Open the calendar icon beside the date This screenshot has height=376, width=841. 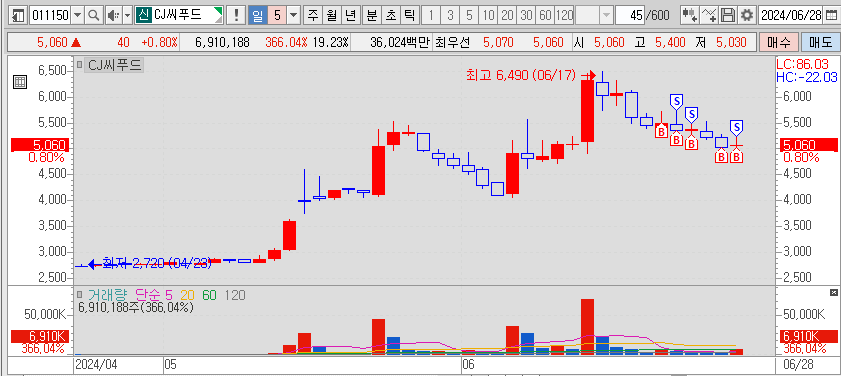click(830, 15)
